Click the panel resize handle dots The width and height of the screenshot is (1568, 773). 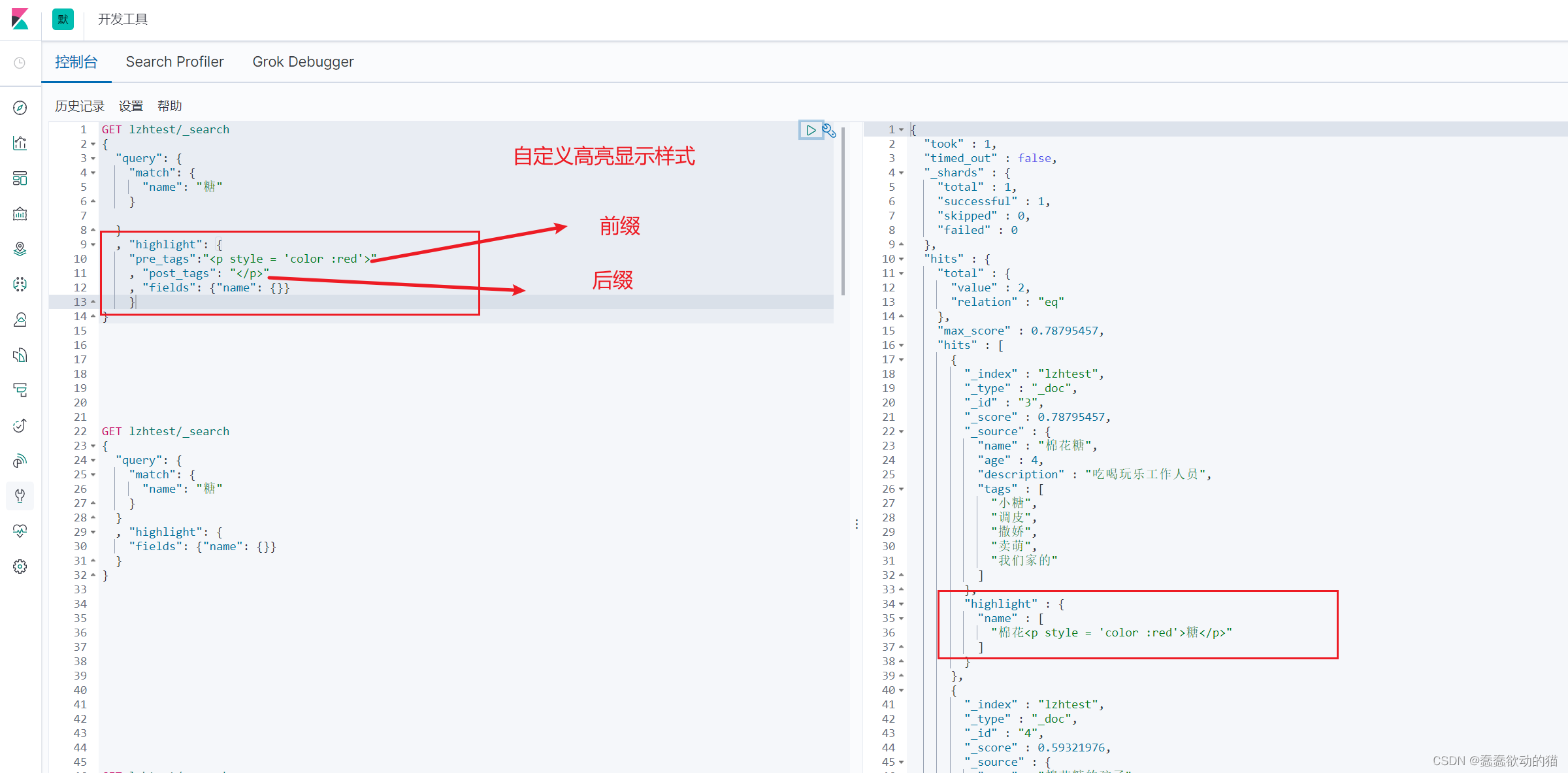(857, 524)
